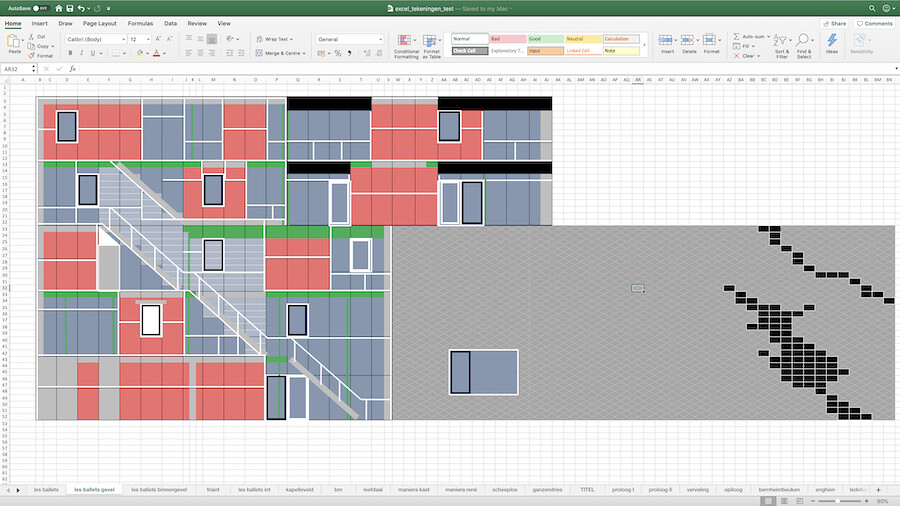Viewport: 900px width, 506px height.
Task: Click the Sort & Filter icon
Action: [782, 44]
